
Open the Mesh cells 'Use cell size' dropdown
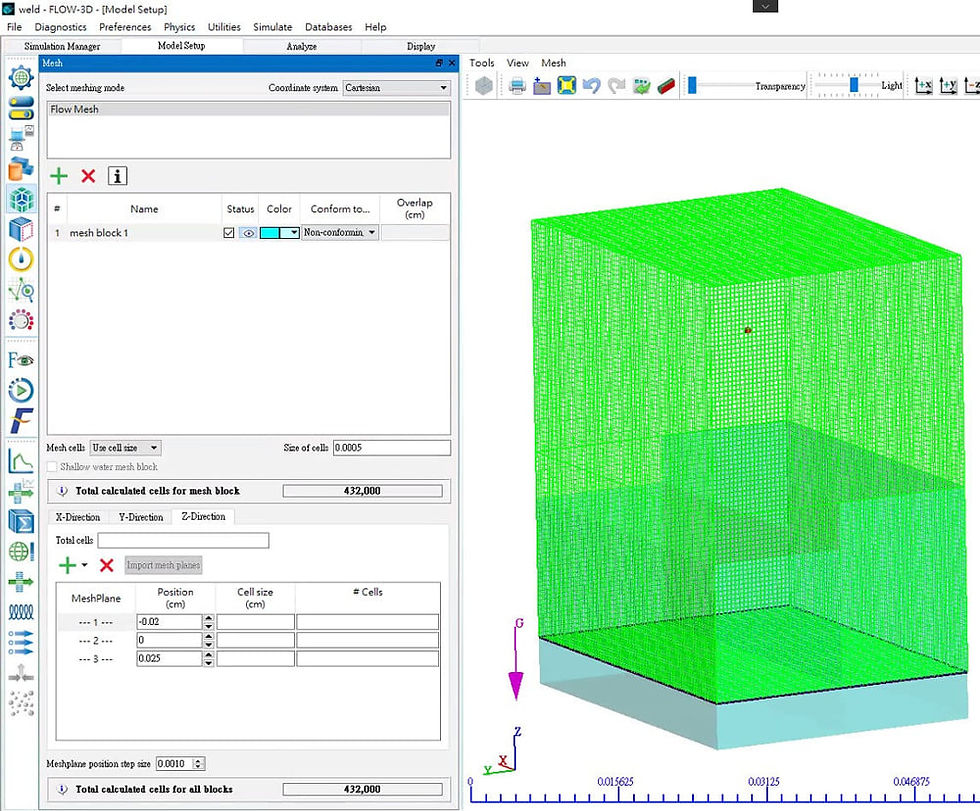coord(125,447)
